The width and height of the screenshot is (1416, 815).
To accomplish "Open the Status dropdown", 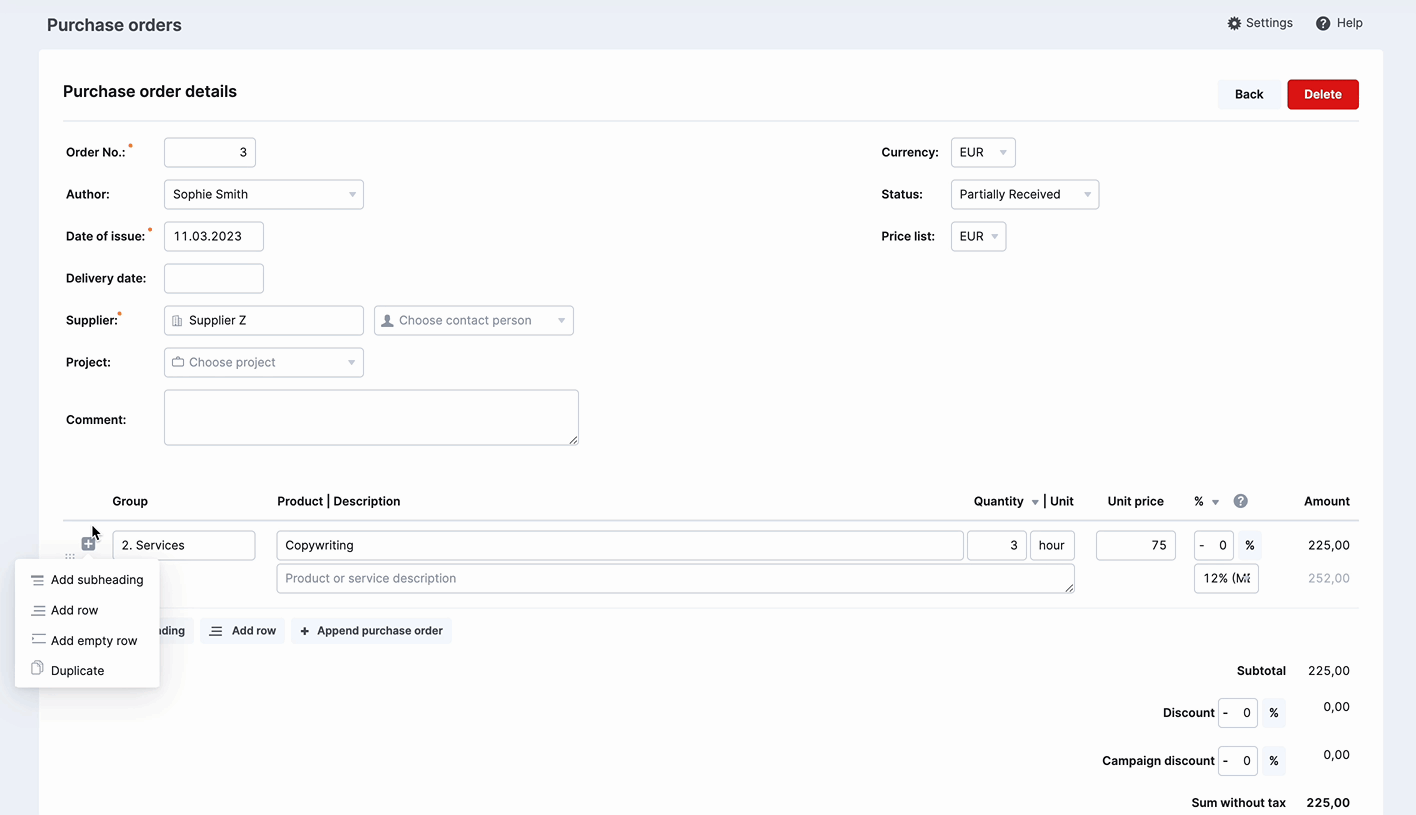I will tap(1025, 194).
